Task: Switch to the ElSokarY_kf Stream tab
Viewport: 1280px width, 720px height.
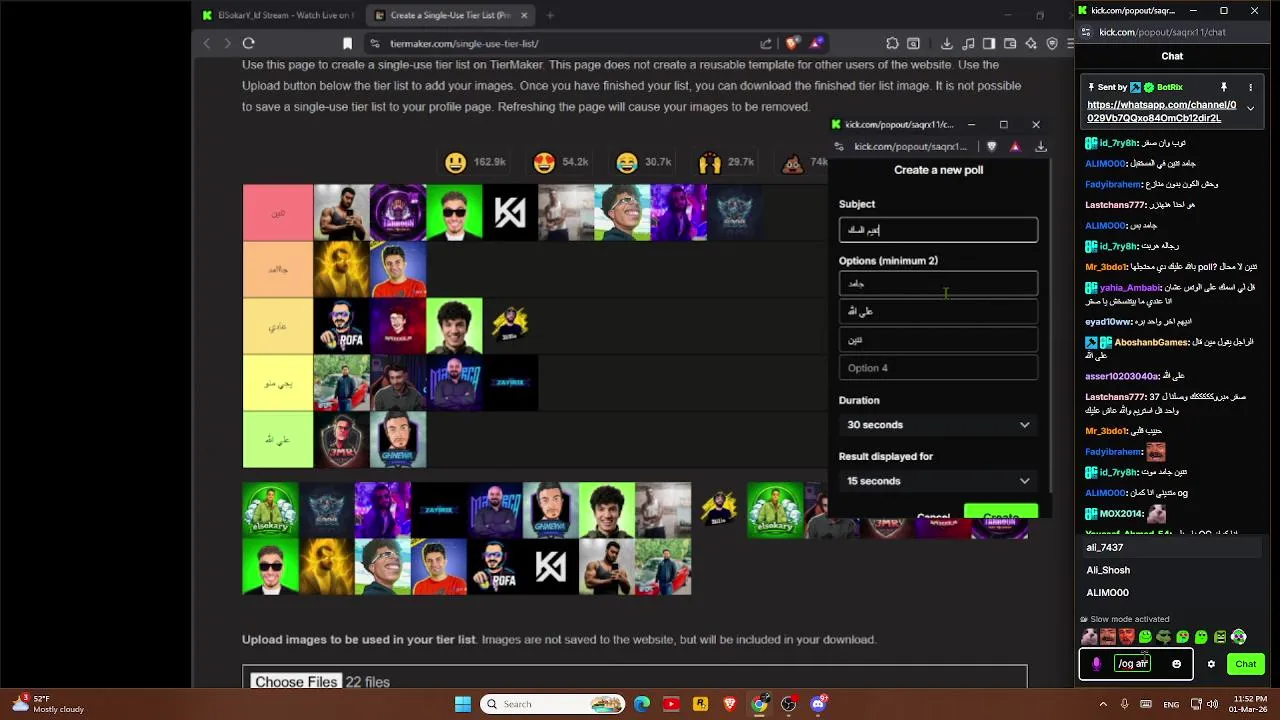Action: click(277, 15)
